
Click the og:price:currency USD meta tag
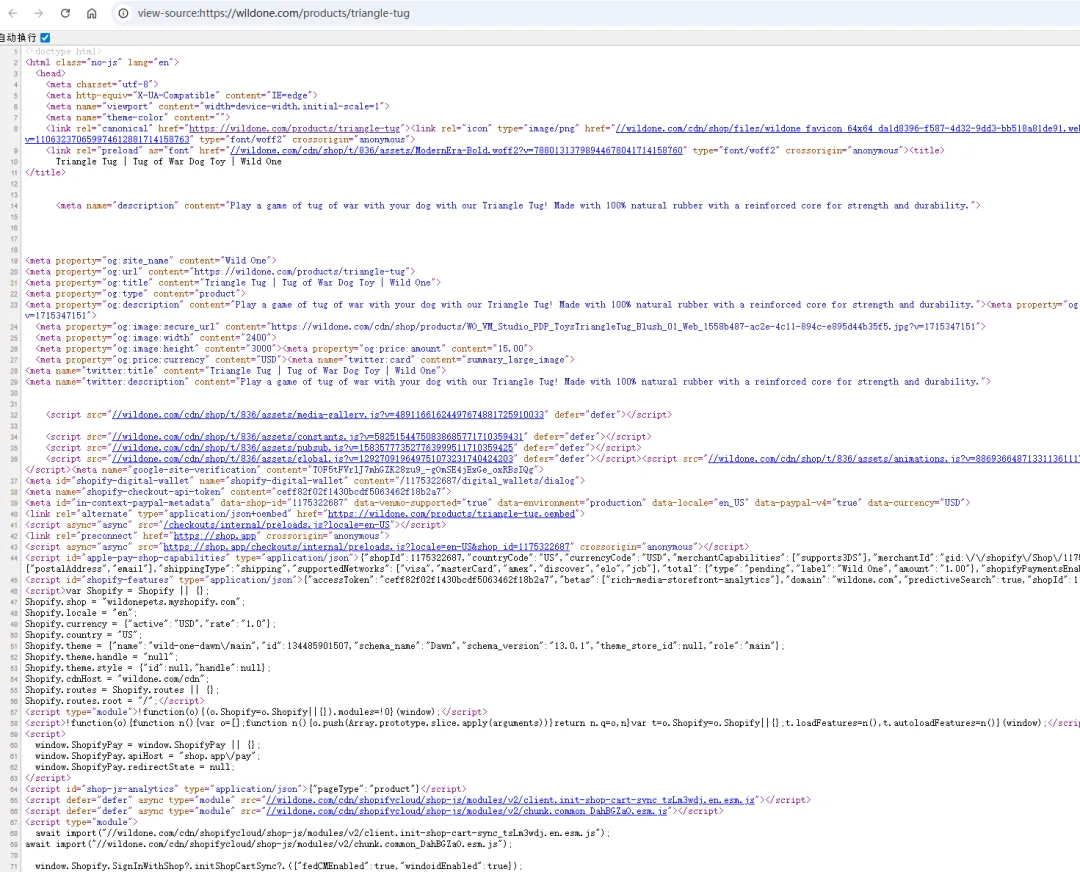tap(161, 360)
